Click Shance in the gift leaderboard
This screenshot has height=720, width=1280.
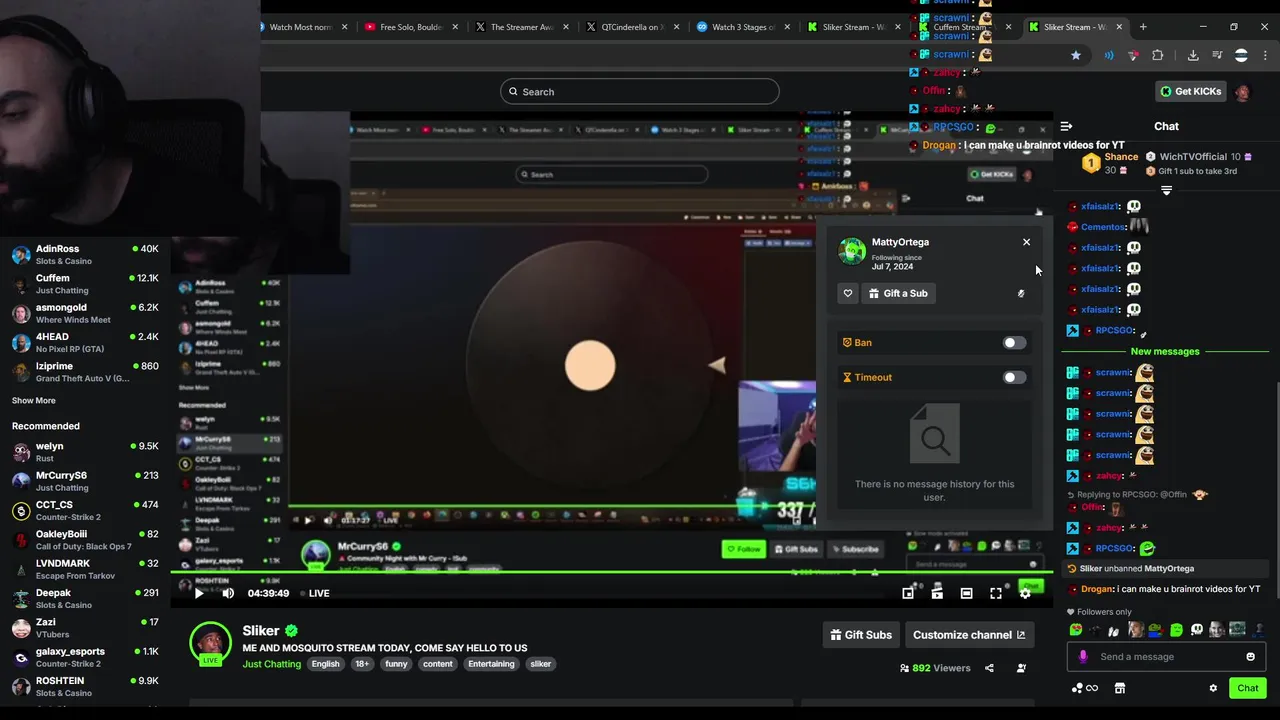1121,157
